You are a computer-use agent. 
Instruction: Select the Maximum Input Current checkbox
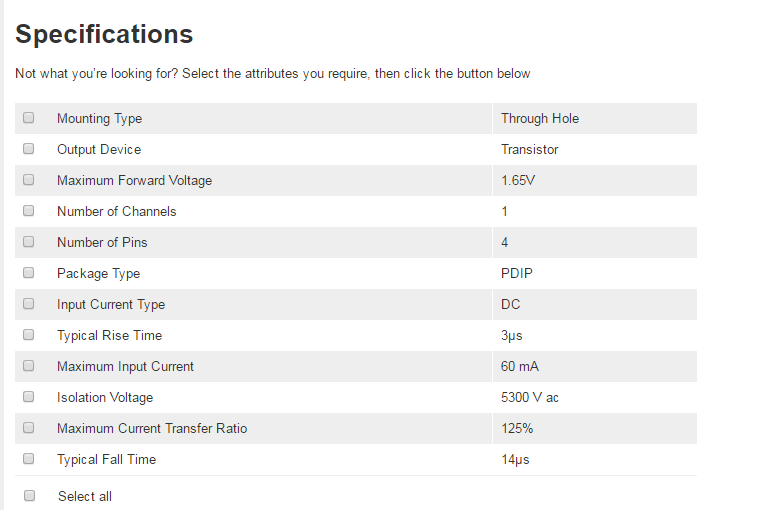[x=29, y=365]
